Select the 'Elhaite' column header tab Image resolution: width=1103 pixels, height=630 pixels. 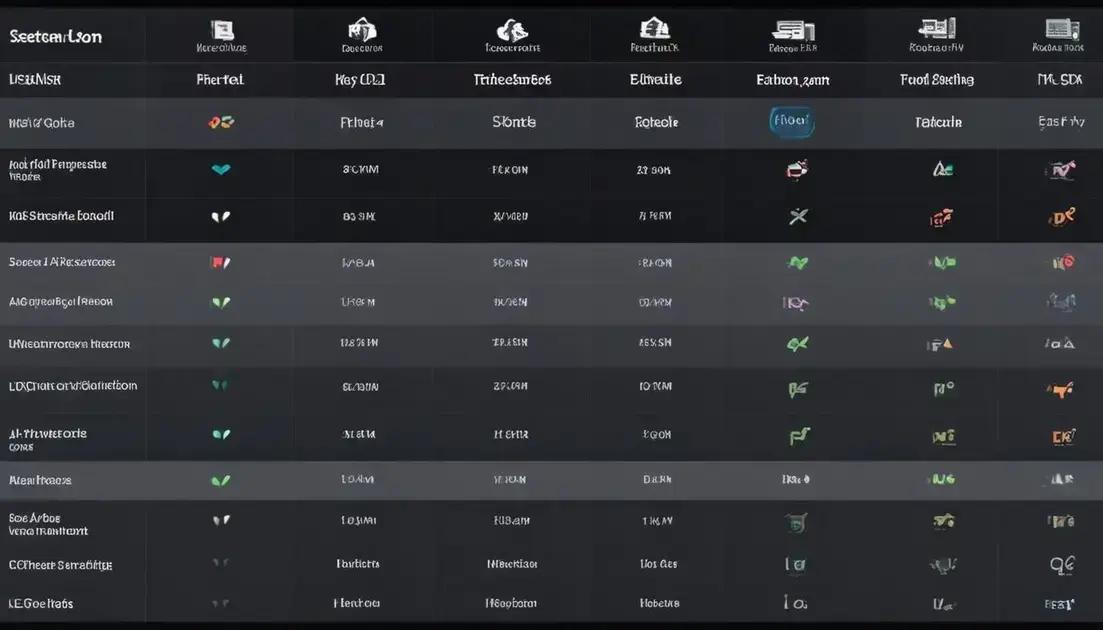coord(655,80)
